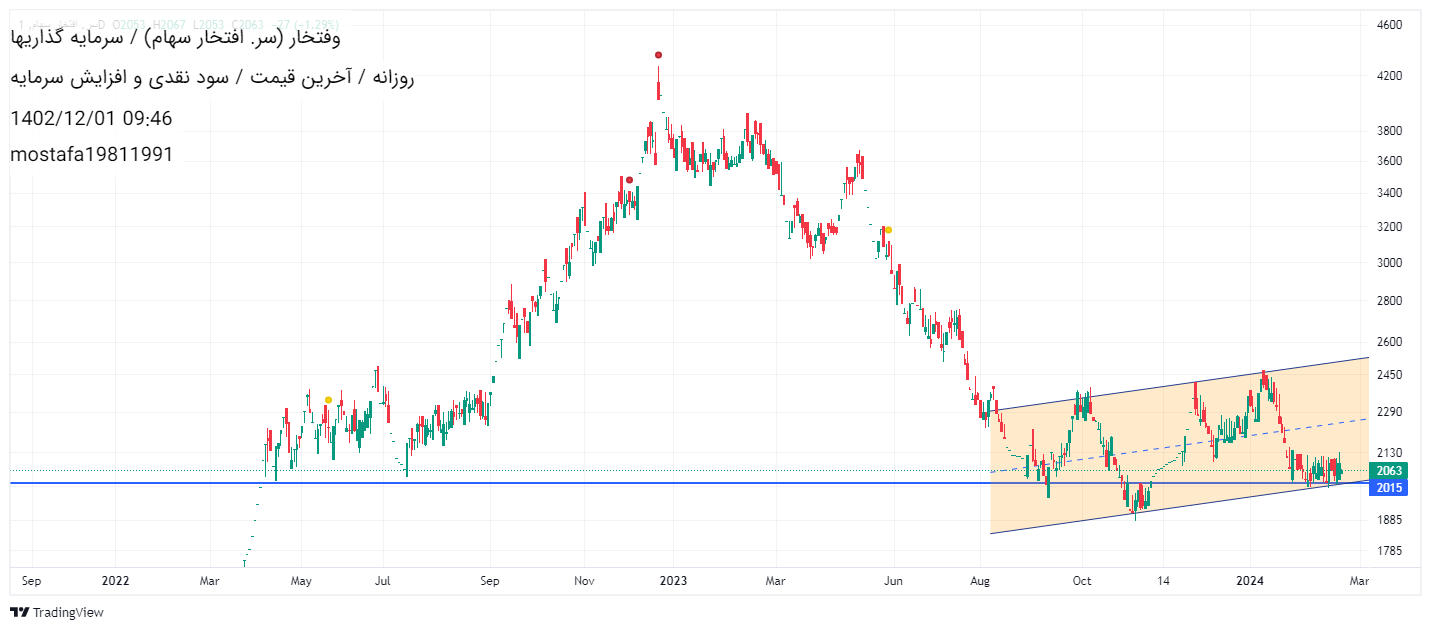Viewport: 1431px width, 630px height.
Task: Click the Jul label on time axis
Action: (x=383, y=580)
